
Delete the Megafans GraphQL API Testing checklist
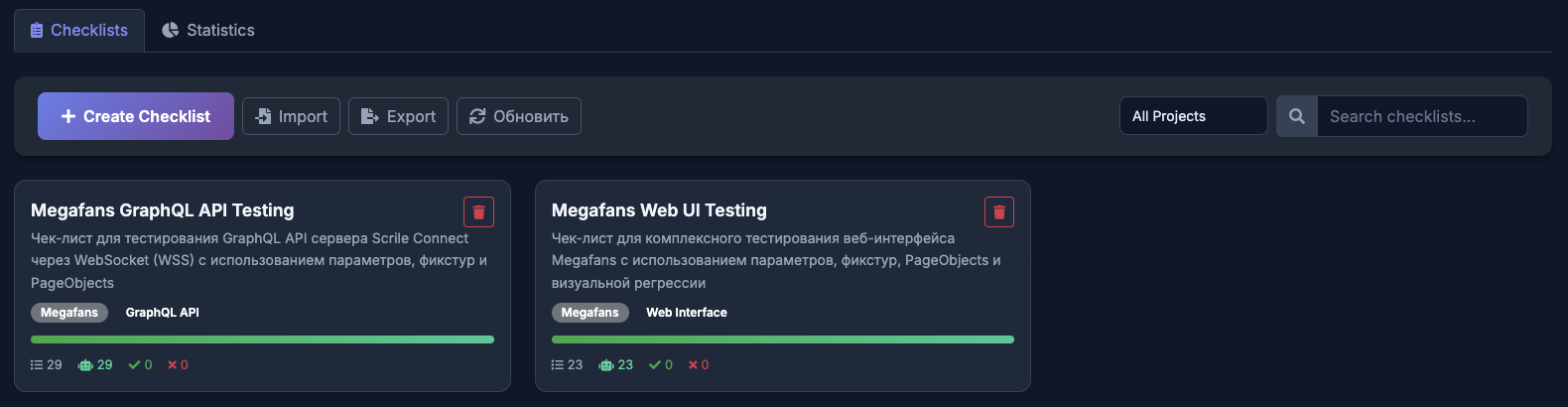[x=478, y=211]
